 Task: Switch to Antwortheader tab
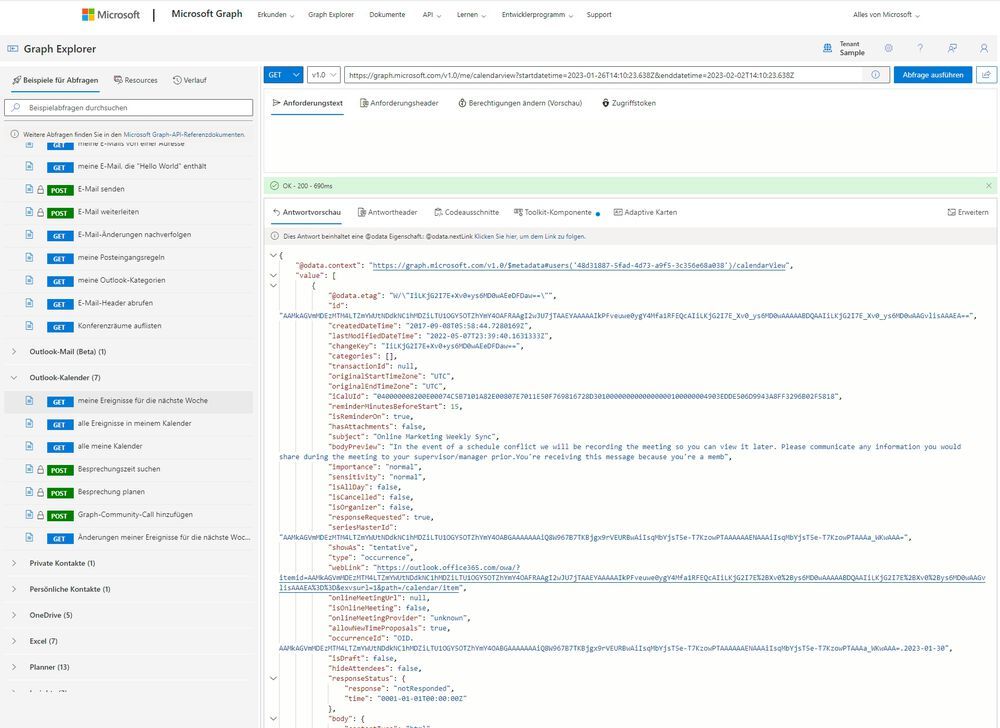click(x=387, y=212)
